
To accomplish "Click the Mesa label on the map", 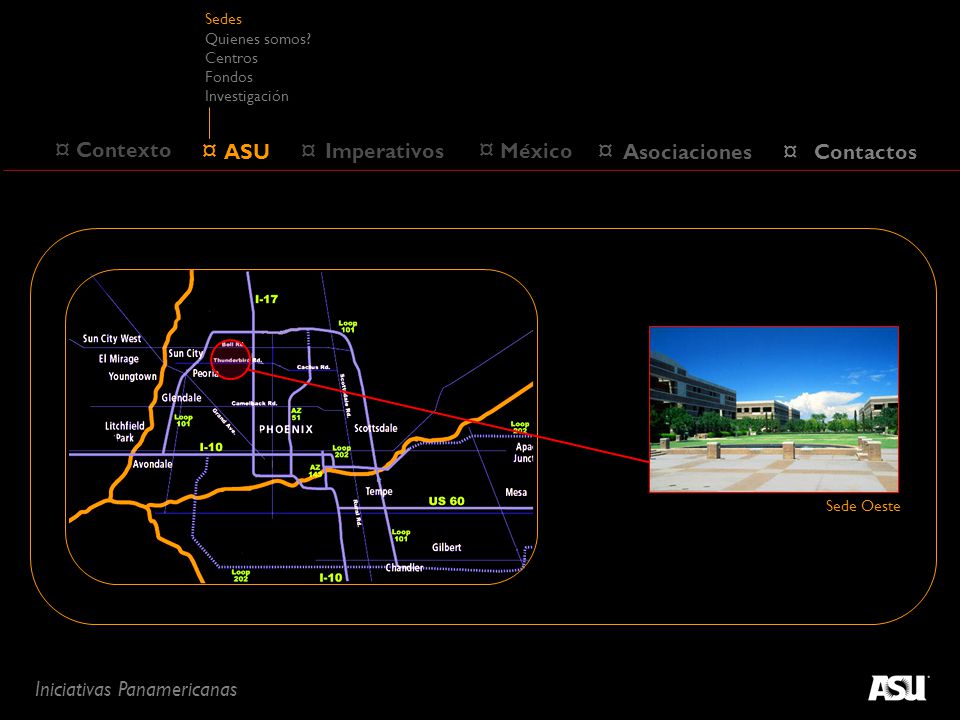I will point(516,492).
